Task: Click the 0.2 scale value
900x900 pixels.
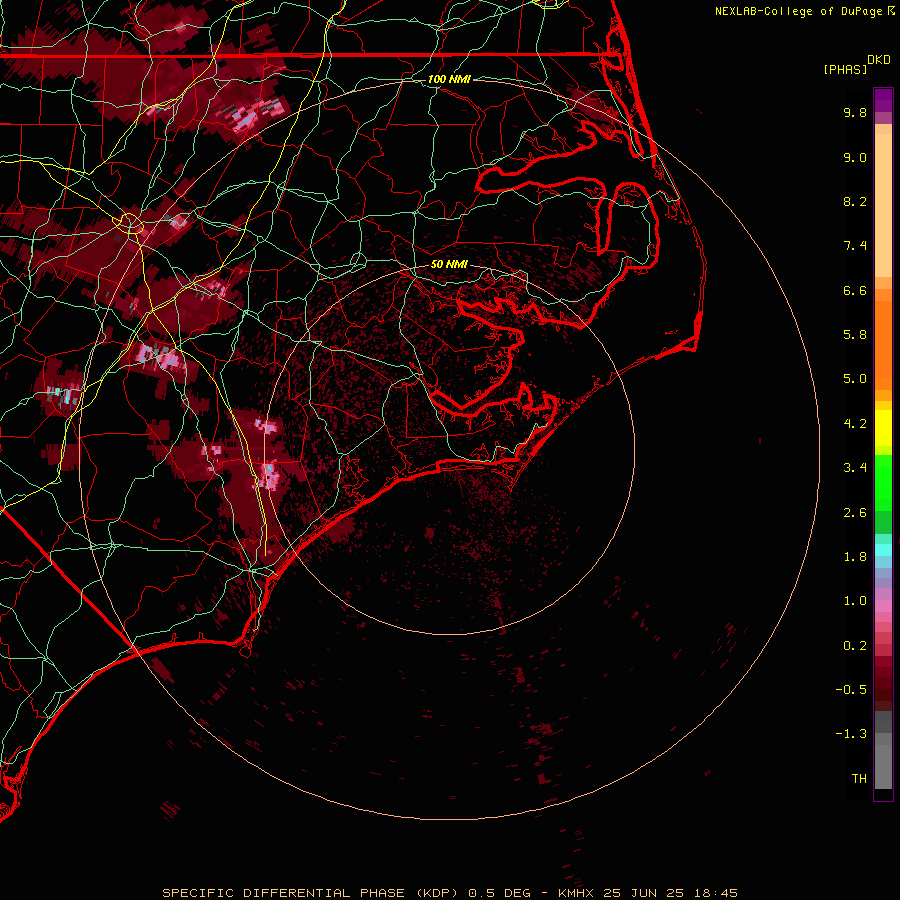Action: (855, 646)
